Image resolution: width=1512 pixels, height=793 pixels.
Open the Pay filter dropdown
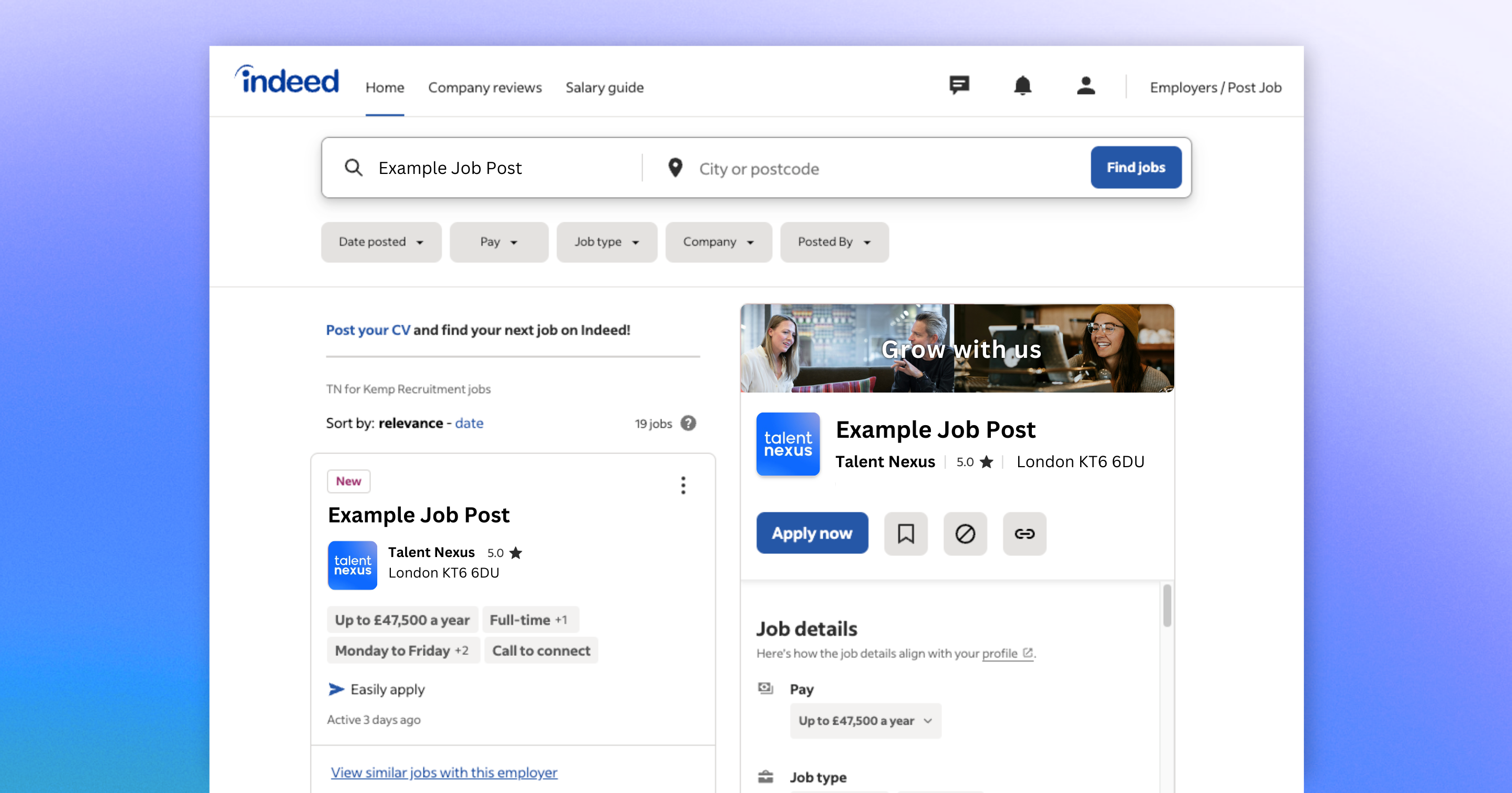(499, 242)
